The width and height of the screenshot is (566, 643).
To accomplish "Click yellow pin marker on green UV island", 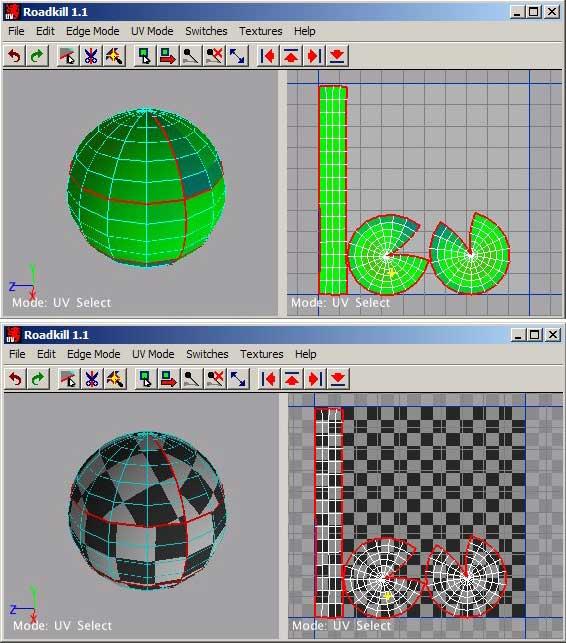I will tap(392, 272).
